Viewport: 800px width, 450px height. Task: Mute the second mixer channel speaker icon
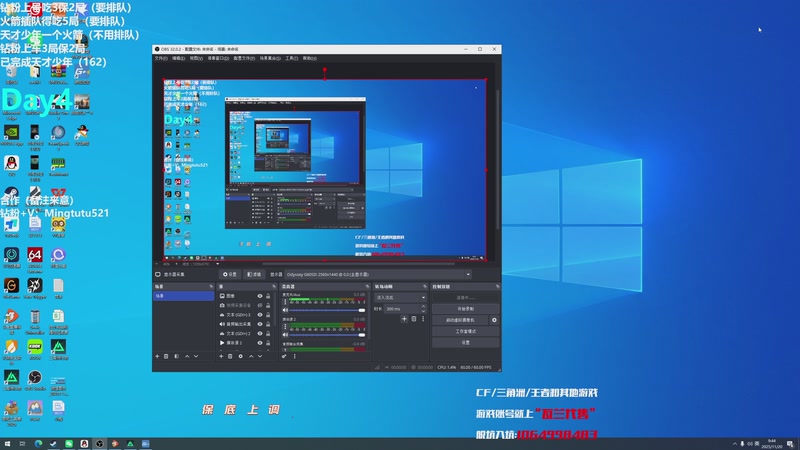285,335
